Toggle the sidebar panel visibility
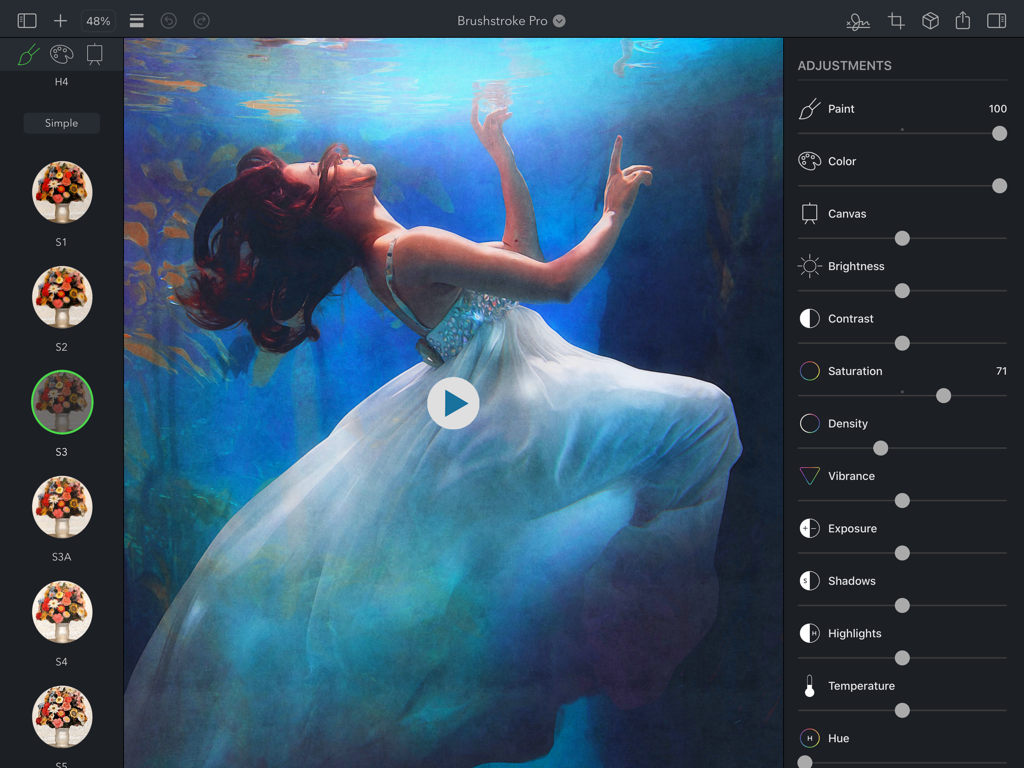Viewport: 1024px width, 768px height. tap(25, 20)
